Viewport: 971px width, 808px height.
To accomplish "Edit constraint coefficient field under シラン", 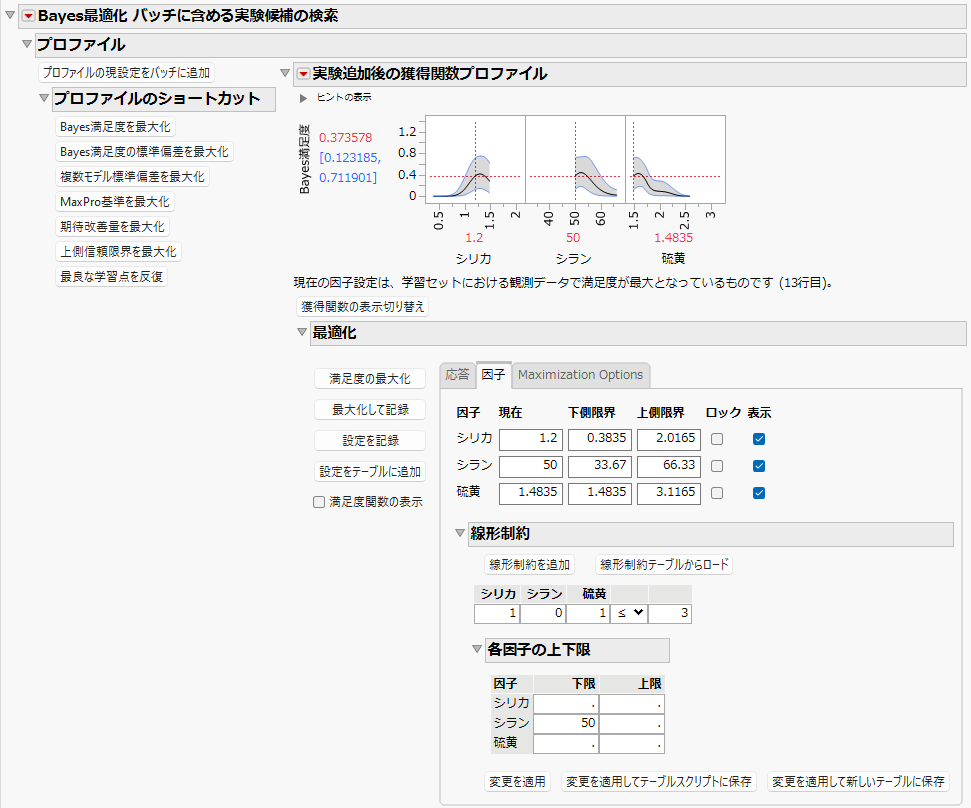I will [542, 613].
